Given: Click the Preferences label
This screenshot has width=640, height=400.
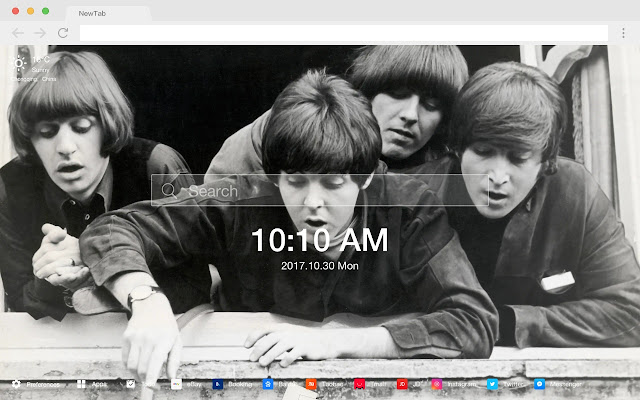Looking at the screenshot, I should point(43,384).
